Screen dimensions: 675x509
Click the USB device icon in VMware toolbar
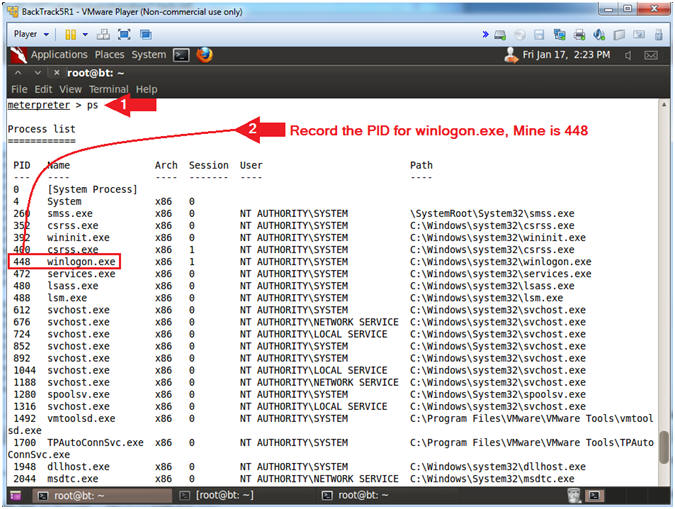(658, 34)
